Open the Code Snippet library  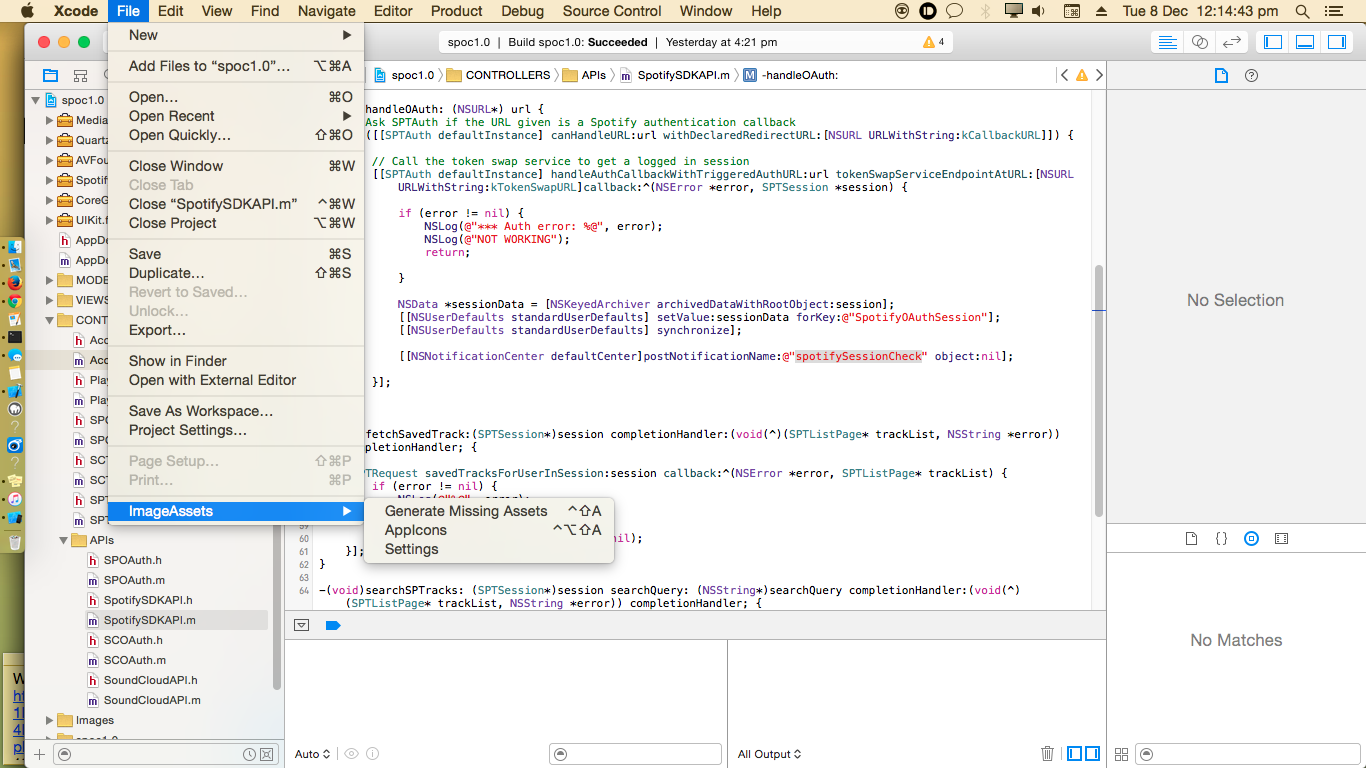pos(1221,538)
